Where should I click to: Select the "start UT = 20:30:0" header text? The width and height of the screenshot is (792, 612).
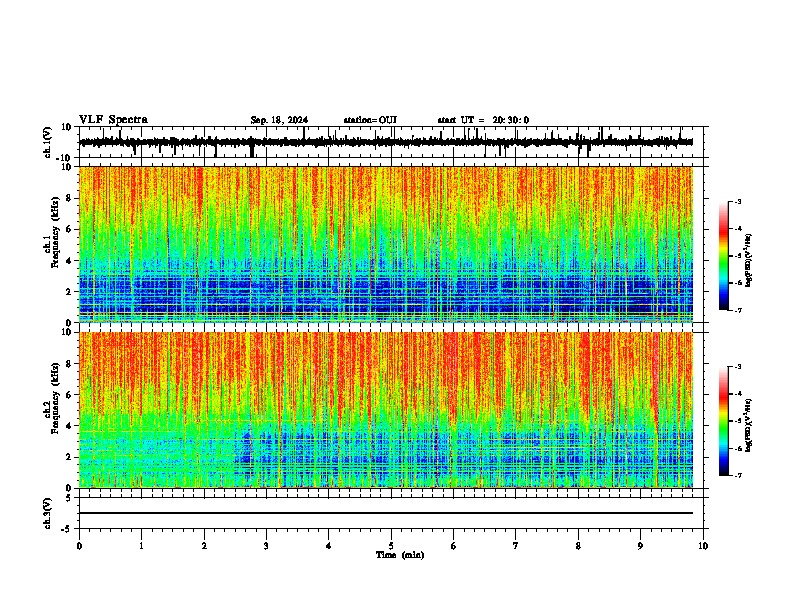point(483,120)
